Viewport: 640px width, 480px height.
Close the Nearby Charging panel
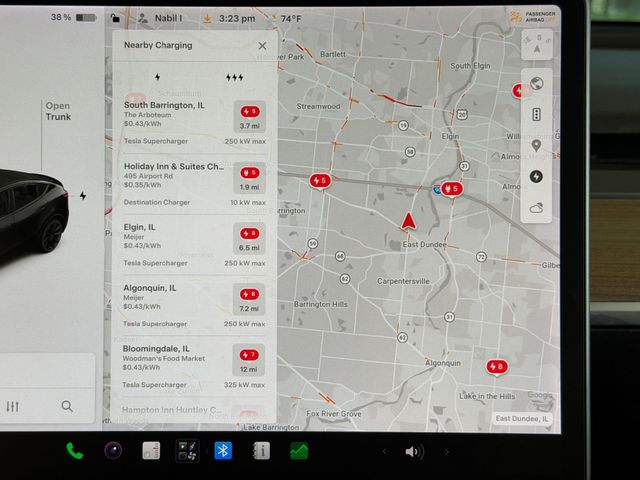[262, 46]
